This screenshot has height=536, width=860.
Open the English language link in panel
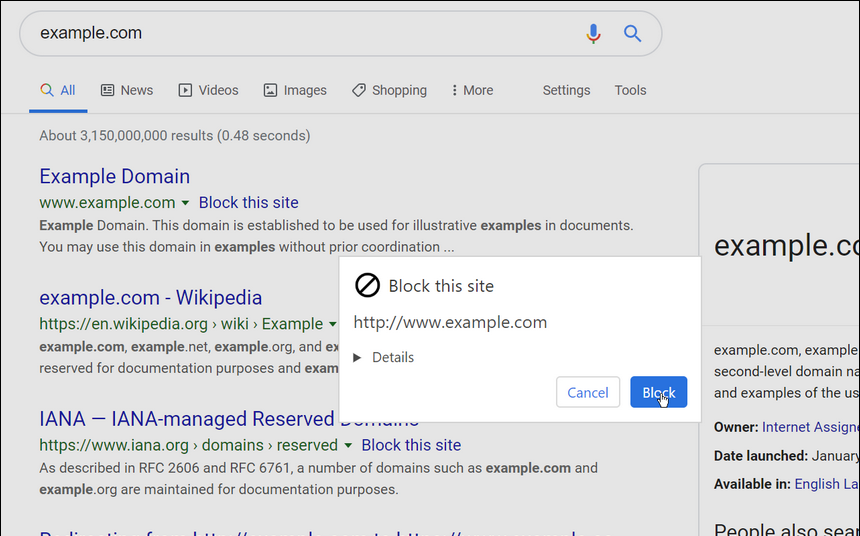coord(827,484)
